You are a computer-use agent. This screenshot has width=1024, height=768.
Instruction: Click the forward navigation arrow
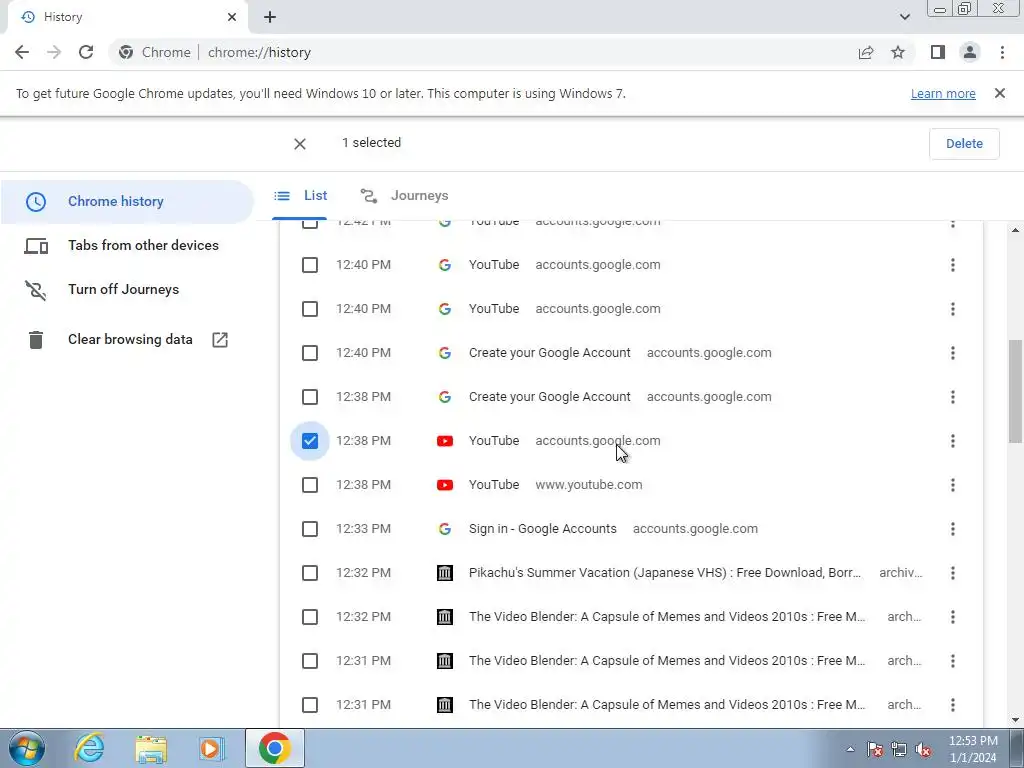point(54,52)
